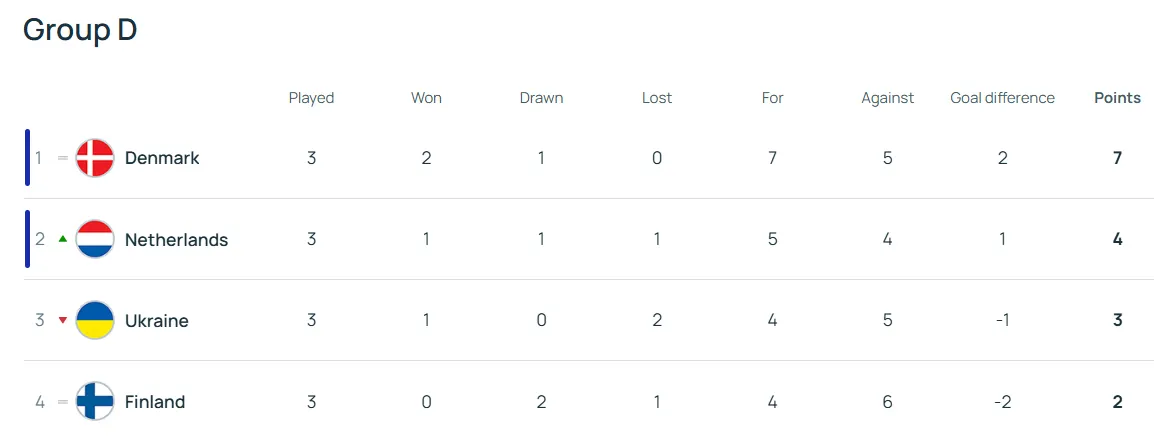Select the Played column header

(311, 99)
